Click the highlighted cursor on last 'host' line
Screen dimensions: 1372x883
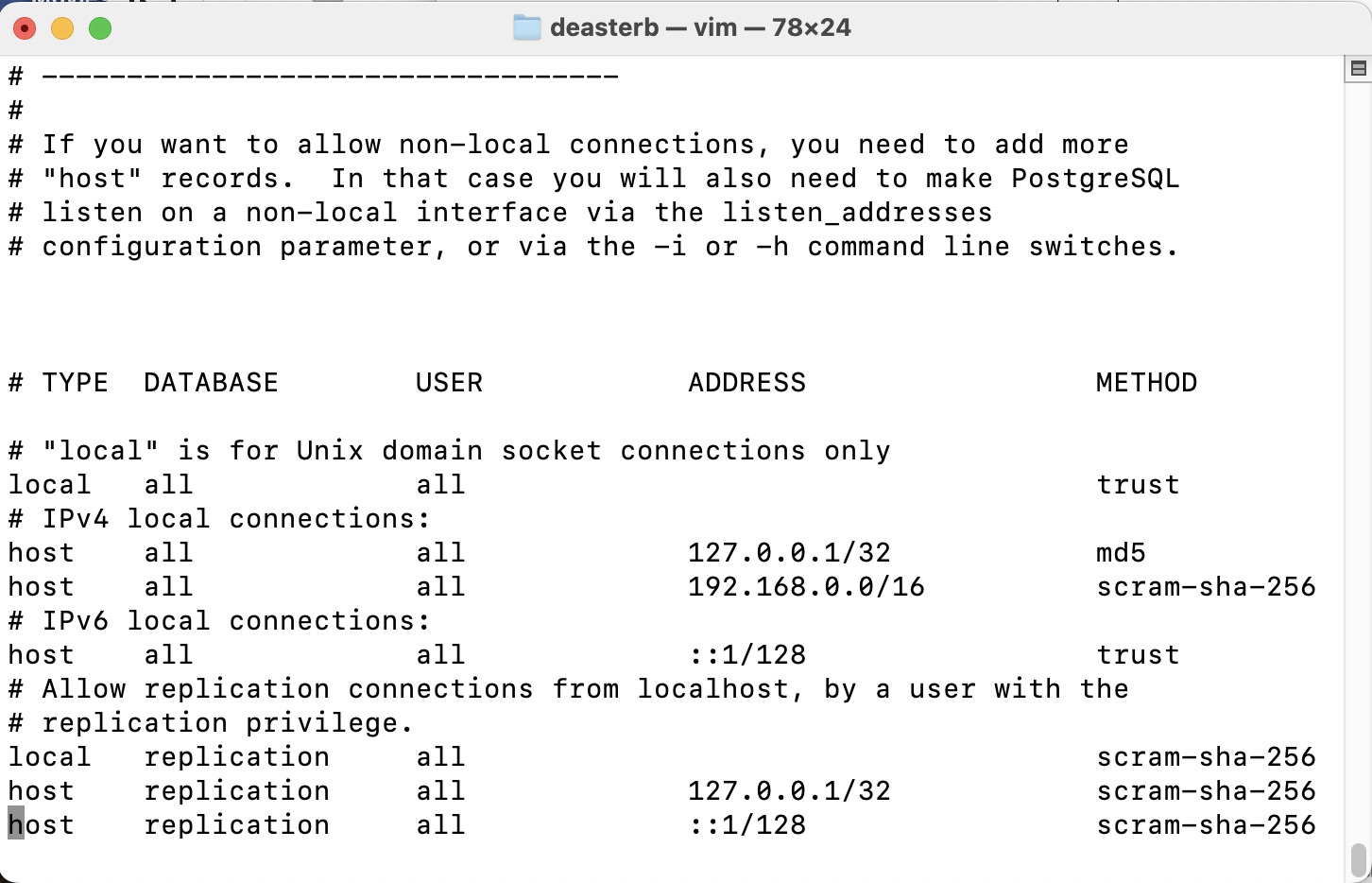pyautogui.click(x=16, y=825)
